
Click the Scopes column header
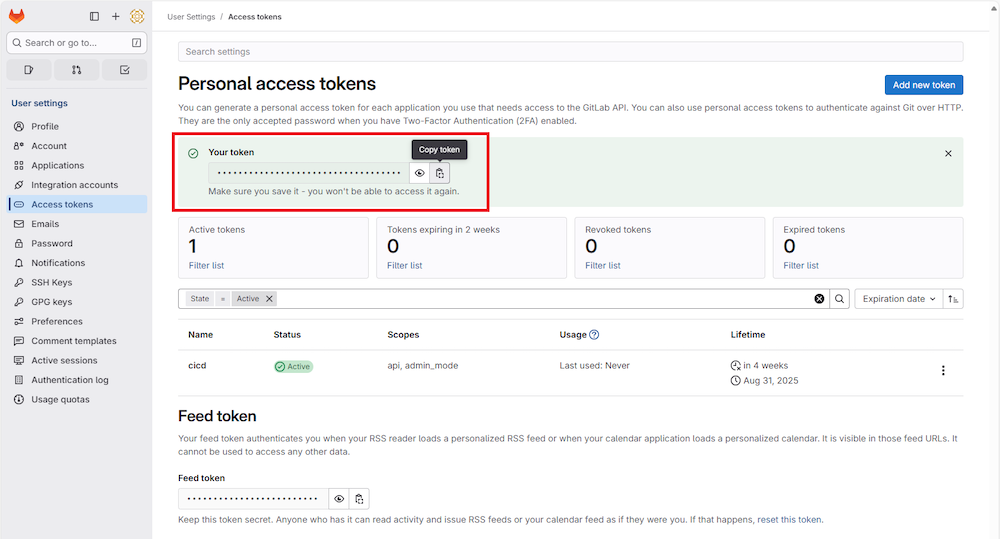403,335
